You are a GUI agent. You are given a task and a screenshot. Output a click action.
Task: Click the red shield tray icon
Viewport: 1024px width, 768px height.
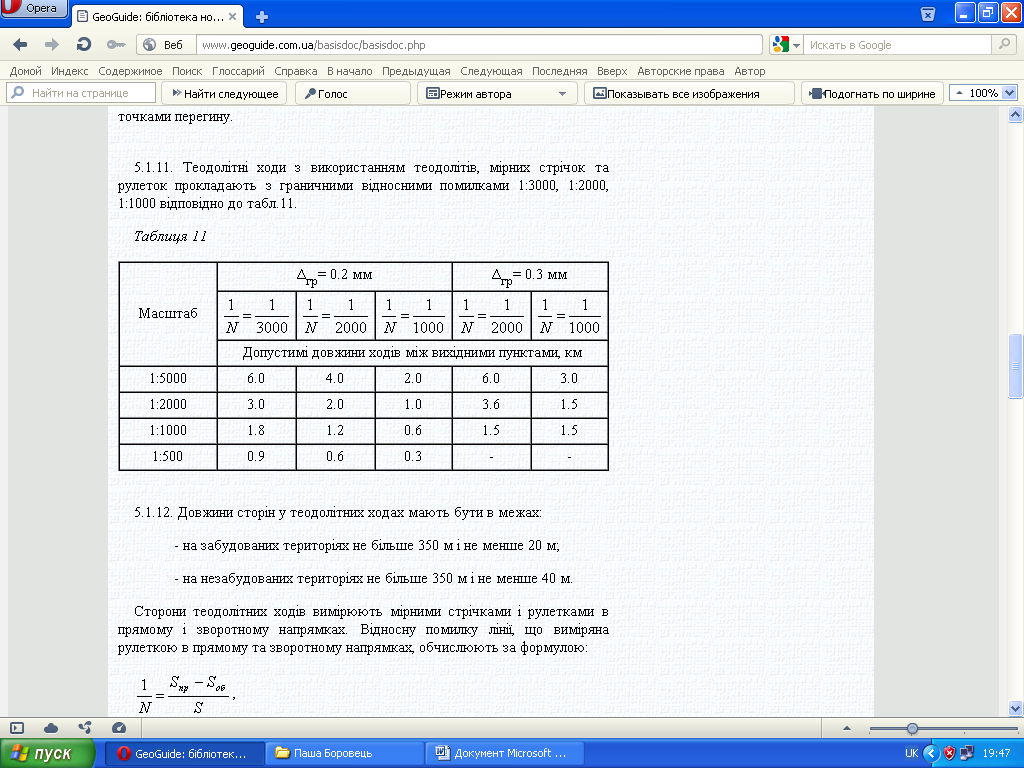pyautogui.click(x=950, y=754)
